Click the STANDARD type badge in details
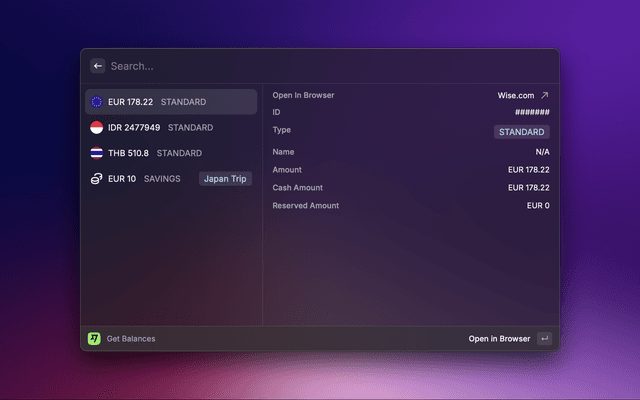This screenshot has width=640, height=400. coord(521,132)
